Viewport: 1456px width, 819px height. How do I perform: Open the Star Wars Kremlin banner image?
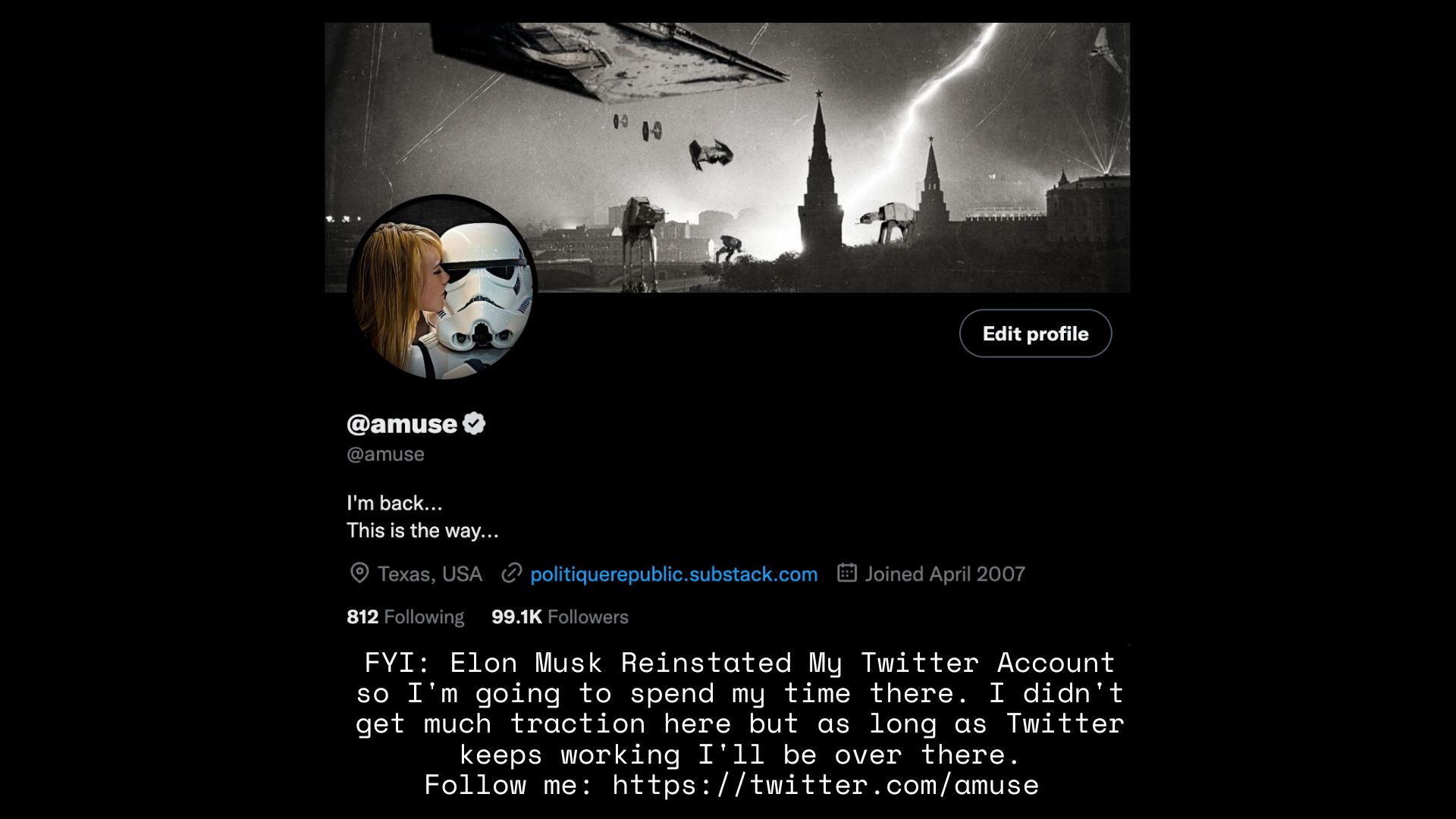pos(727,158)
